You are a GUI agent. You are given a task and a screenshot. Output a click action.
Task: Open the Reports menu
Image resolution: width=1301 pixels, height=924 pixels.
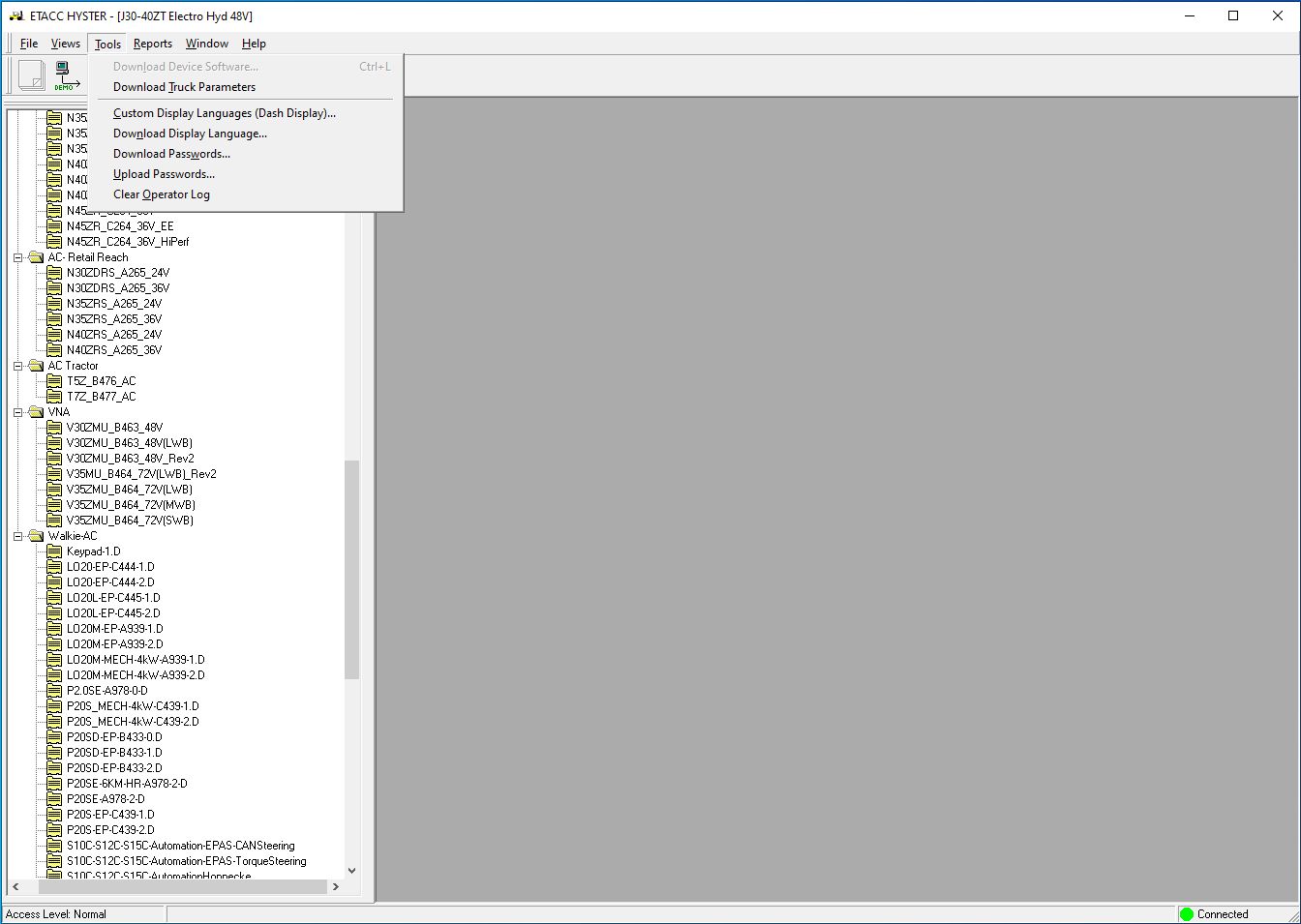pyautogui.click(x=153, y=44)
